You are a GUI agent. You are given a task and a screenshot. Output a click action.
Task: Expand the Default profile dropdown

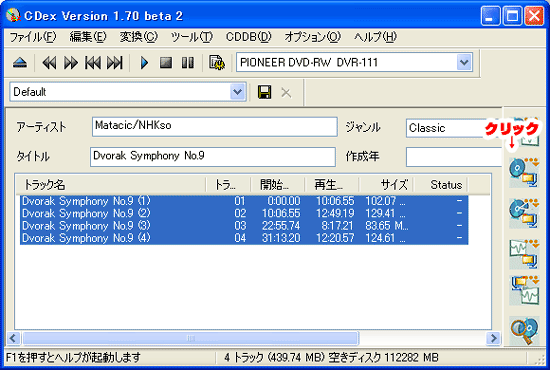pyautogui.click(x=237, y=92)
